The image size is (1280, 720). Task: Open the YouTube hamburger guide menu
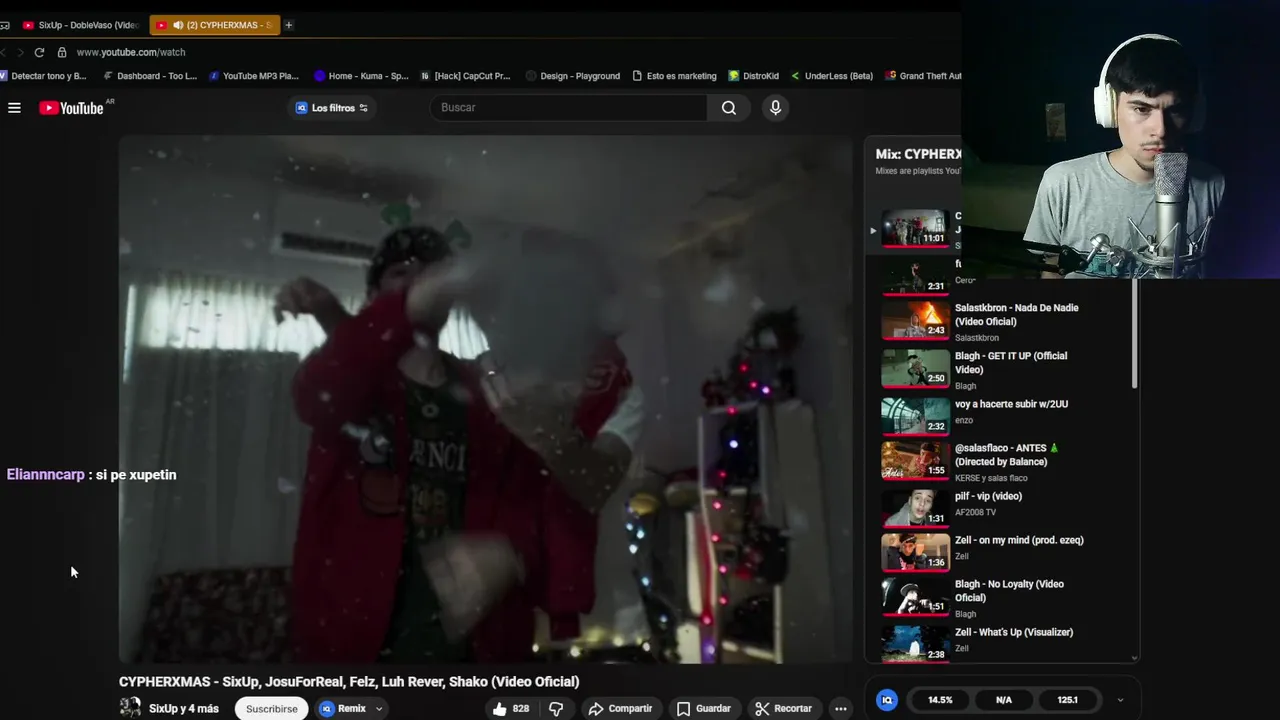pyautogui.click(x=14, y=108)
